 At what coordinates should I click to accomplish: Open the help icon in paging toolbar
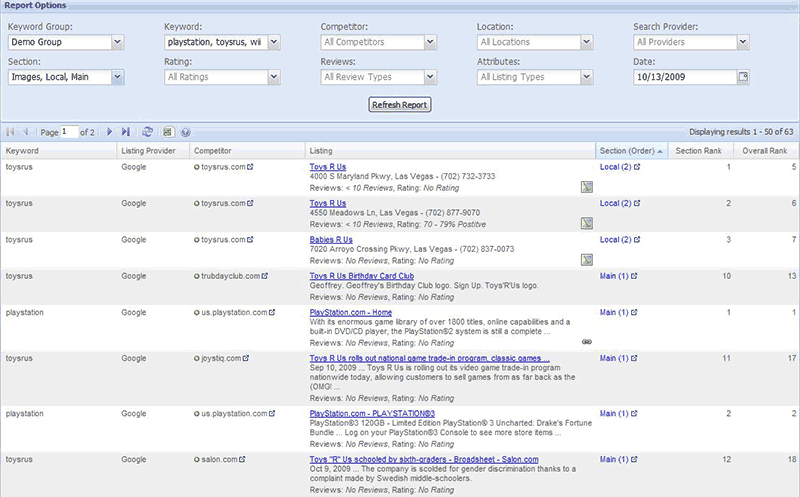(x=186, y=132)
